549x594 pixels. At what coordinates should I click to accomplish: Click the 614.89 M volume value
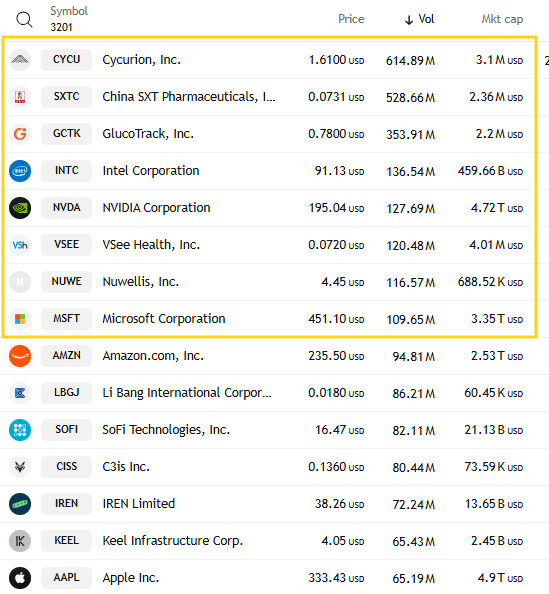pyautogui.click(x=410, y=61)
